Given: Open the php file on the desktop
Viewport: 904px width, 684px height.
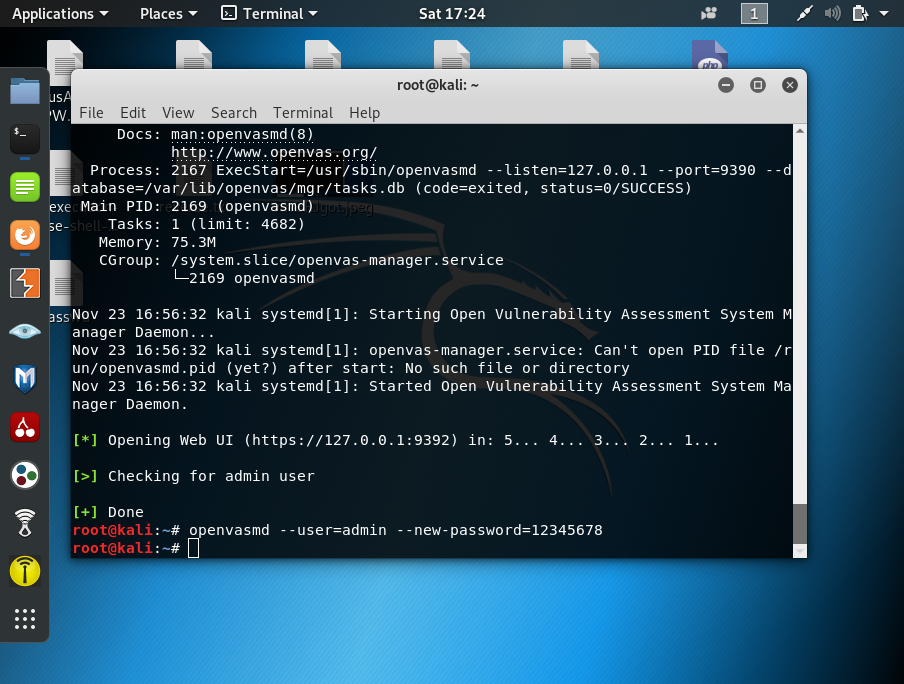Looking at the screenshot, I should (710, 55).
